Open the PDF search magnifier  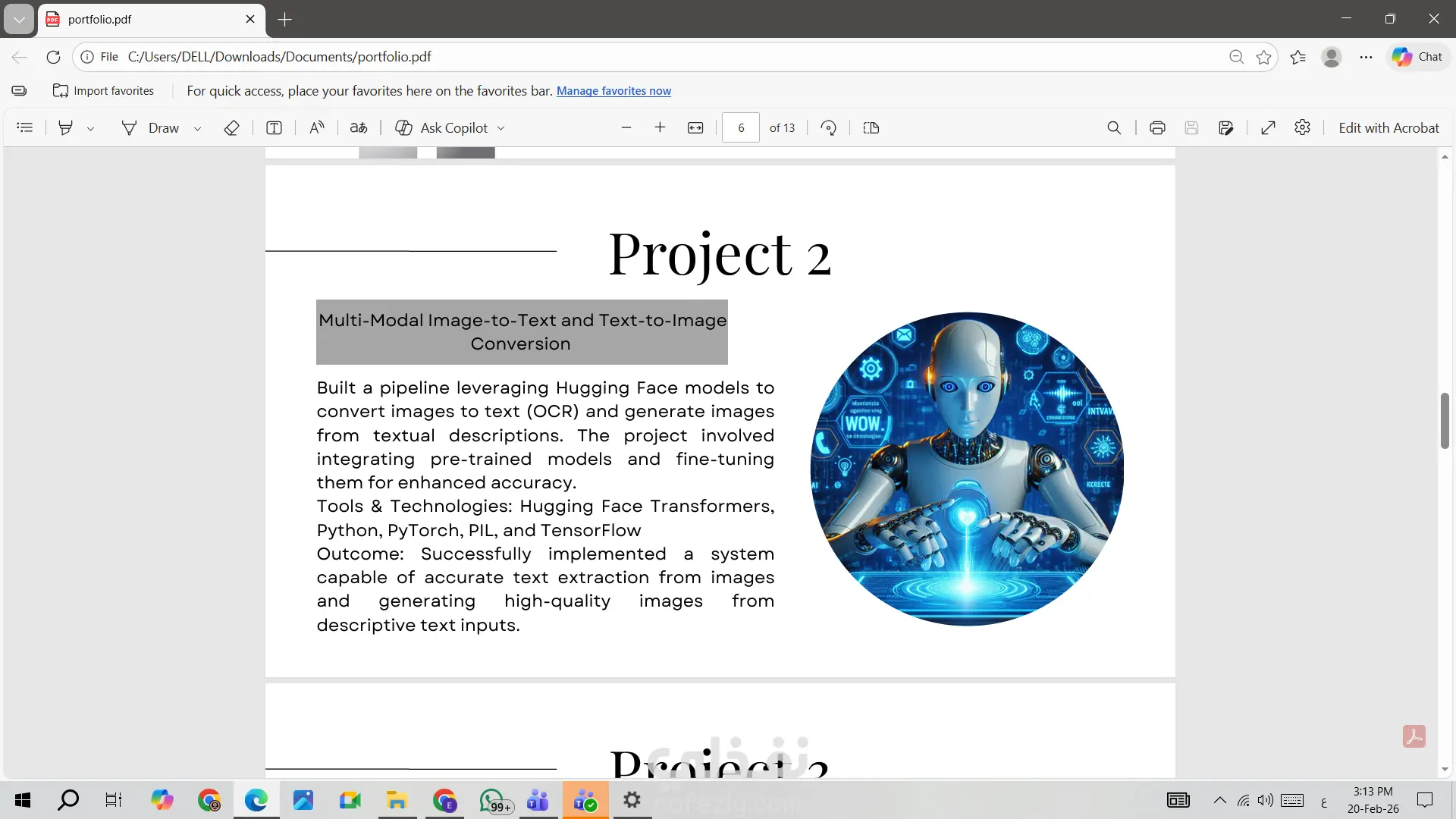tap(1114, 127)
